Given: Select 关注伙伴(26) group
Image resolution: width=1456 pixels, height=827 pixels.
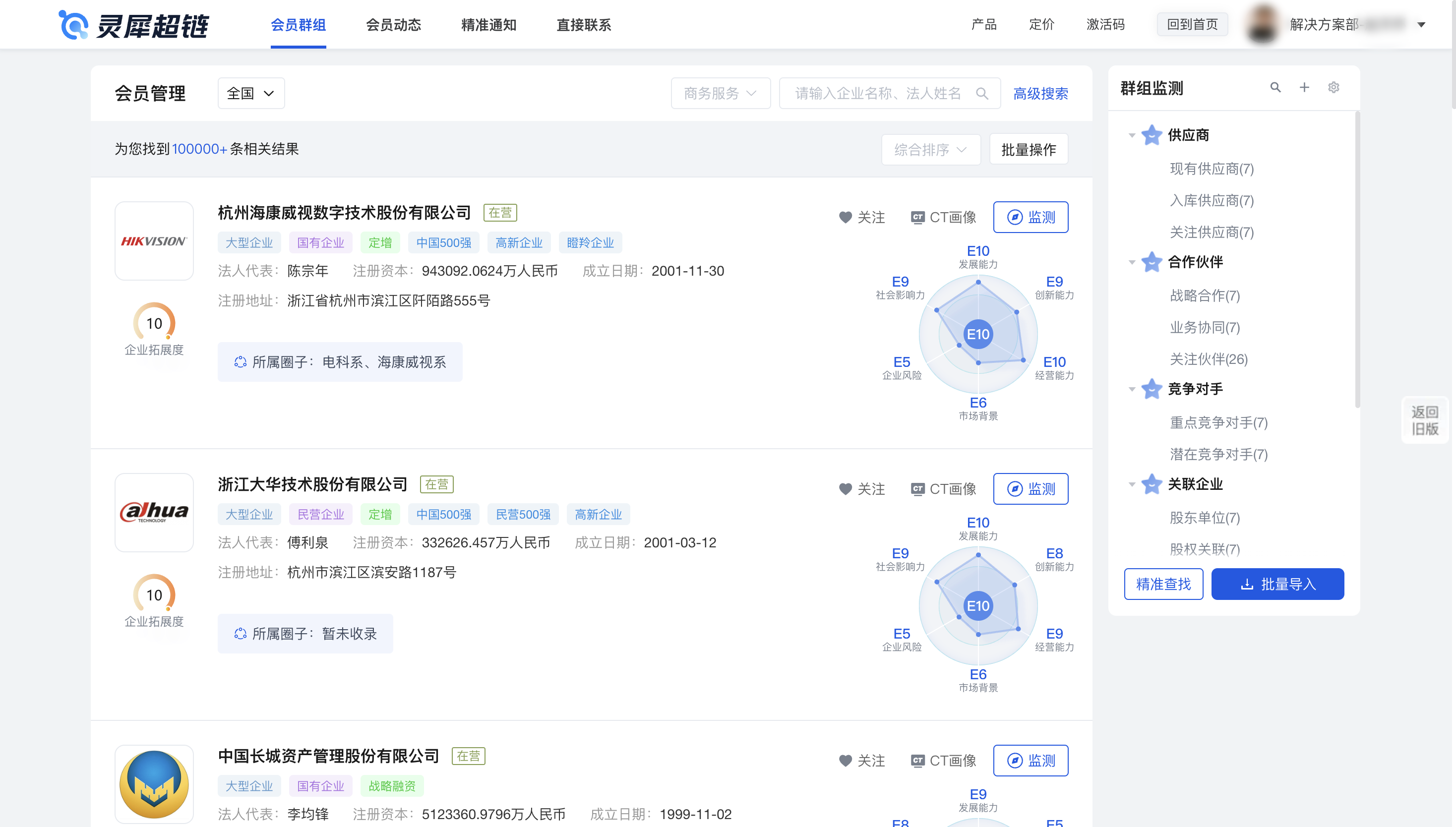Looking at the screenshot, I should [1209, 359].
